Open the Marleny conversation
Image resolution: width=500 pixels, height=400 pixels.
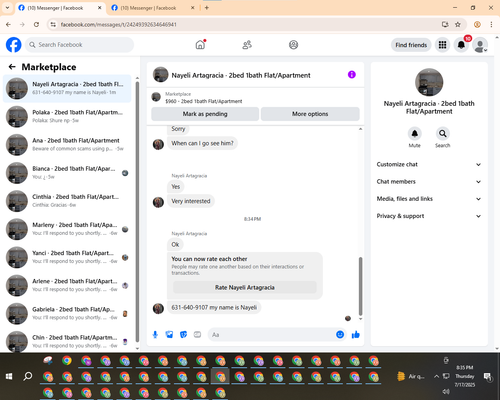[x=67, y=229]
